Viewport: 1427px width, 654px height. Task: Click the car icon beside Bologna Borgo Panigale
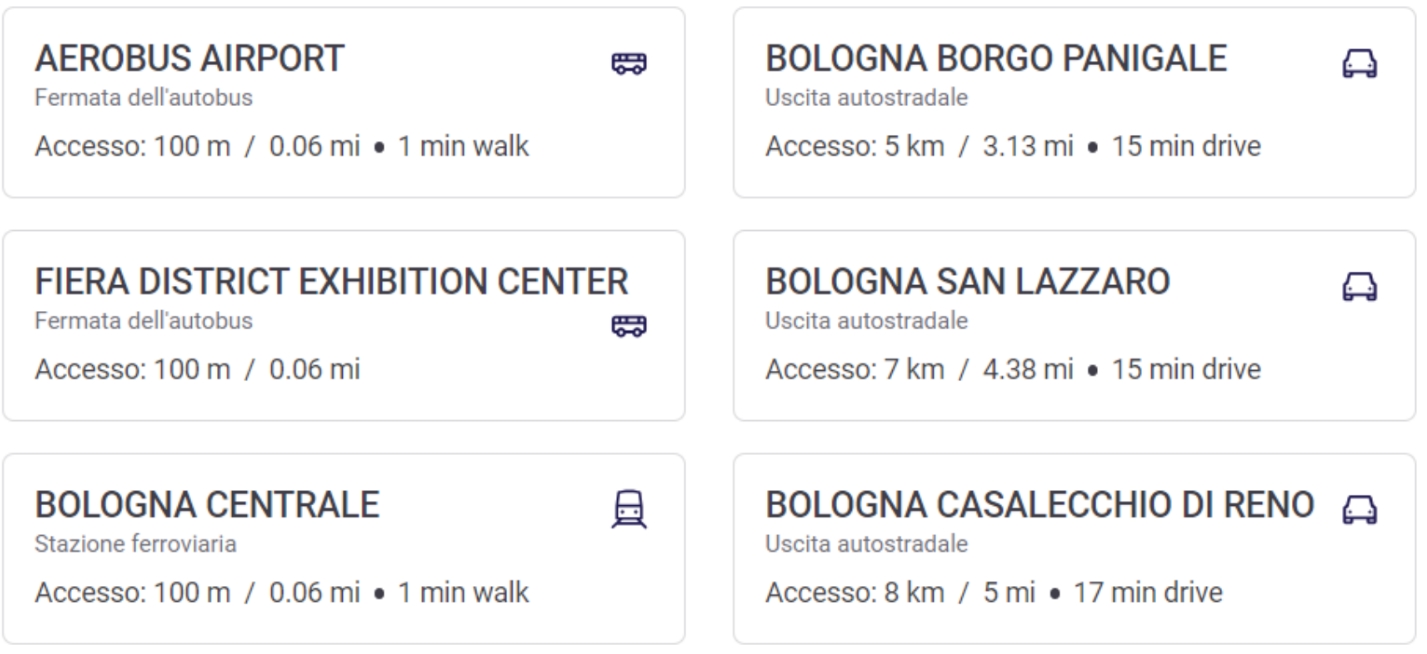[x=1359, y=64]
